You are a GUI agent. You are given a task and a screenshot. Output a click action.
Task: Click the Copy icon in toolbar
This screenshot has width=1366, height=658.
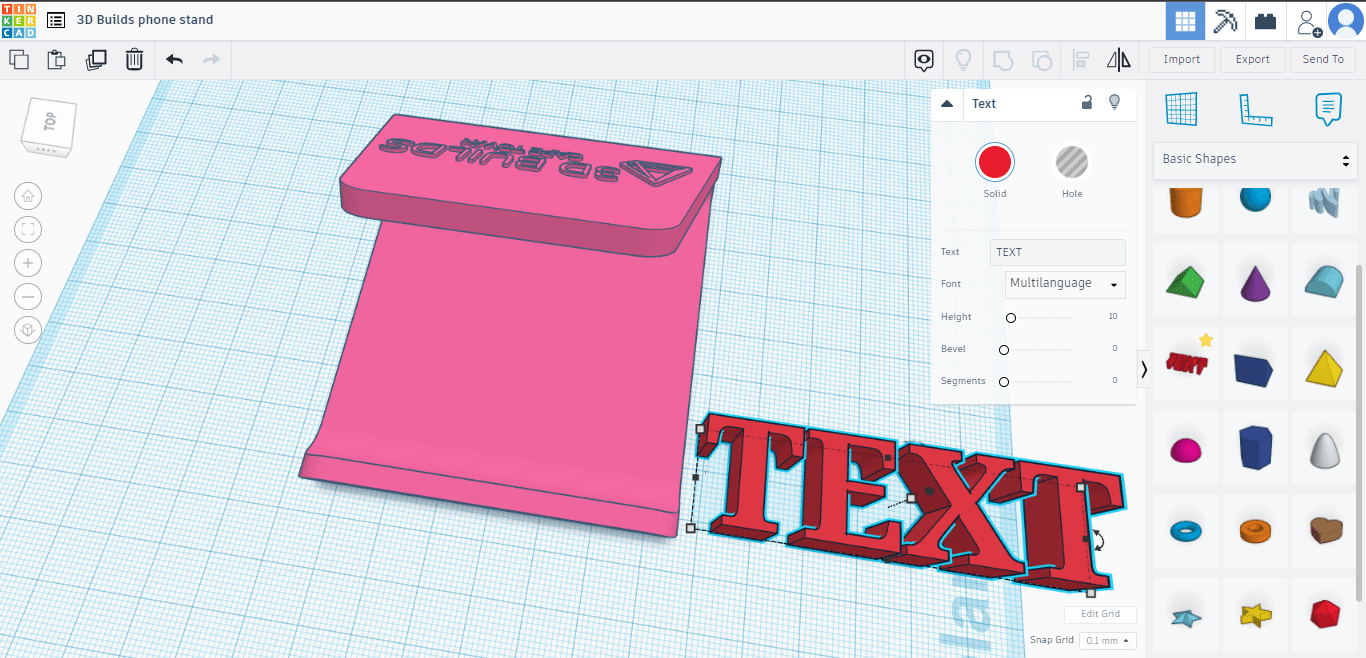[x=19, y=60]
